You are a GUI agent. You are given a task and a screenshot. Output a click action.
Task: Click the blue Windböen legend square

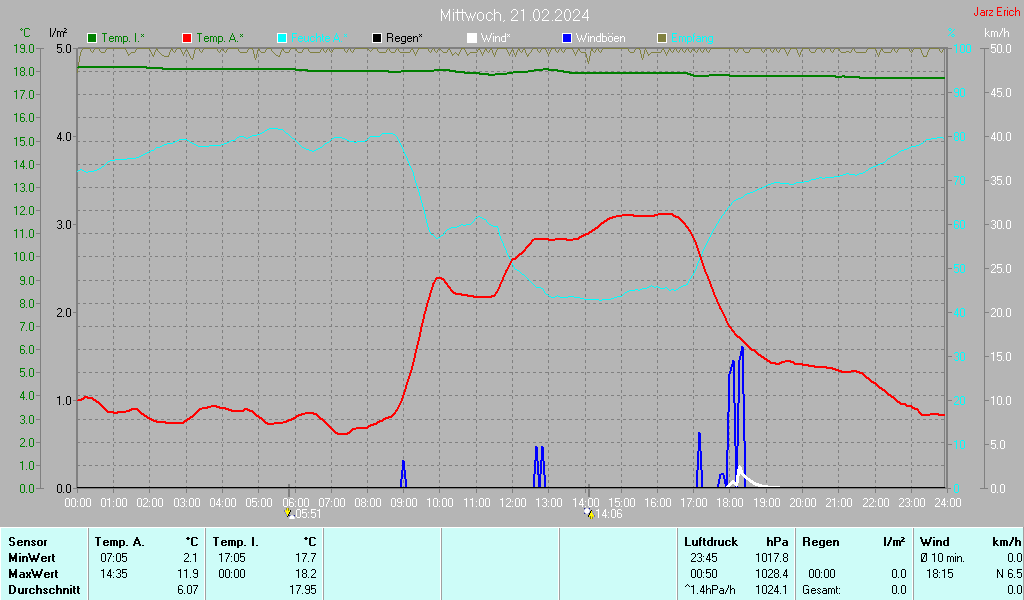tap(567, 39)
